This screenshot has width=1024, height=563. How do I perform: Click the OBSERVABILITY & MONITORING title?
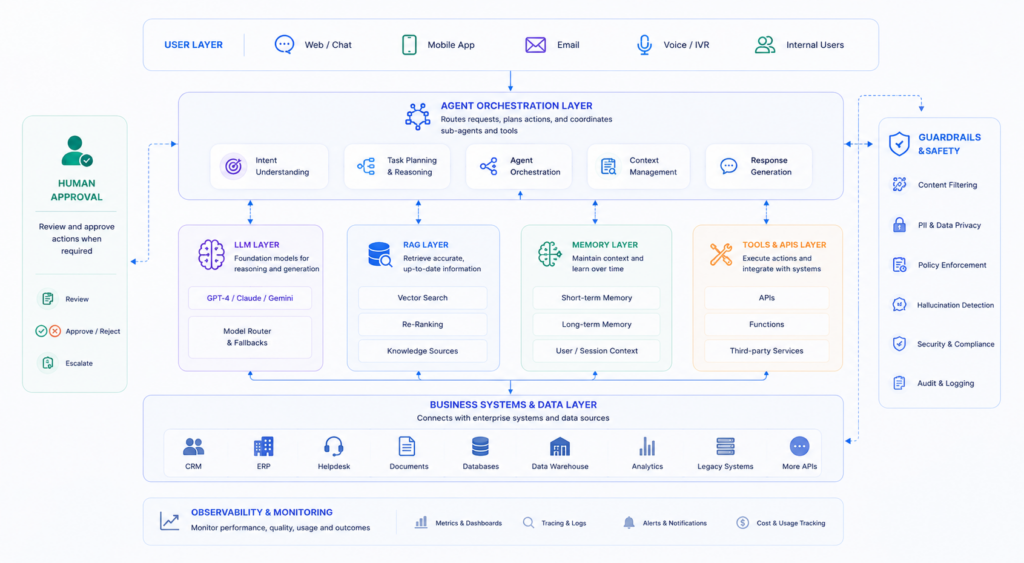(262, 513)
